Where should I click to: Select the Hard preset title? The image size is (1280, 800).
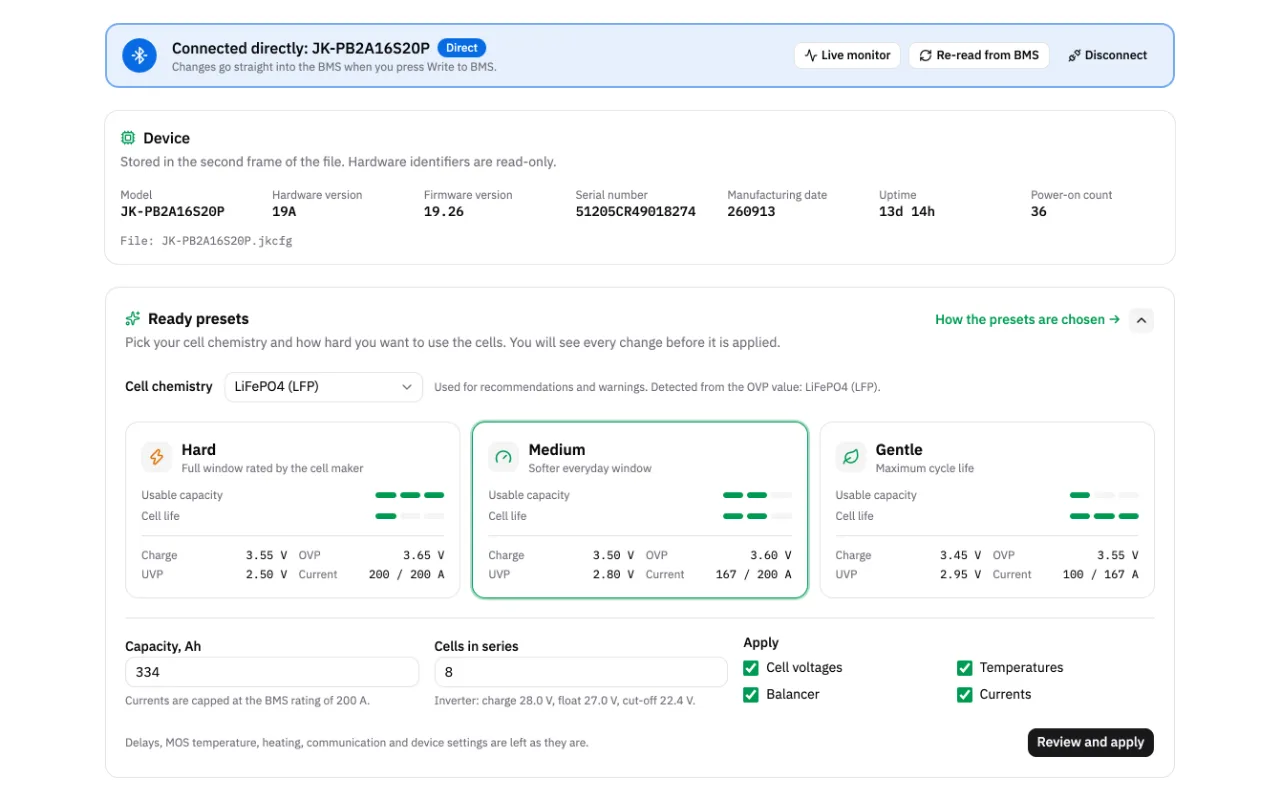click(199, 450)
